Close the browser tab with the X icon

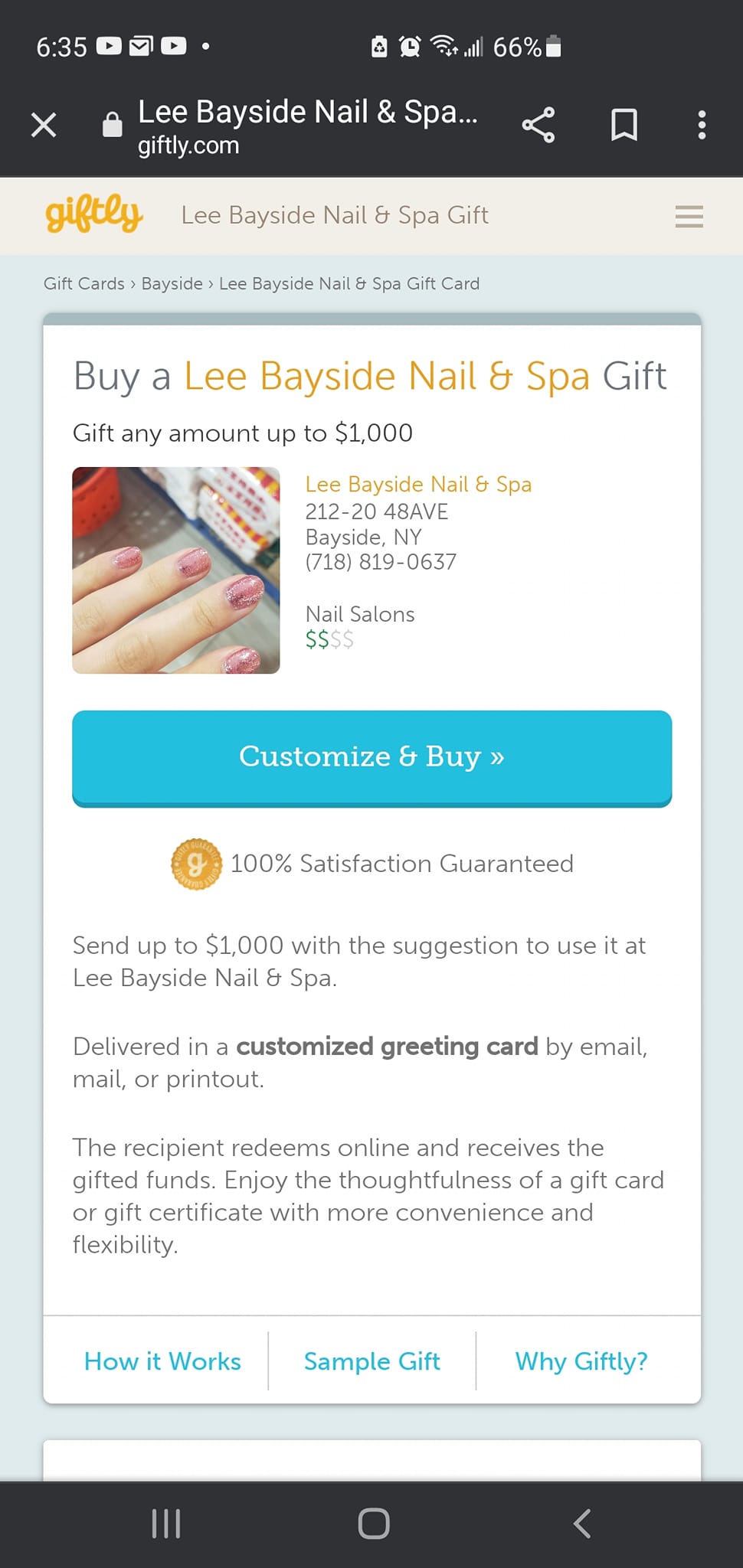[44, 124]
